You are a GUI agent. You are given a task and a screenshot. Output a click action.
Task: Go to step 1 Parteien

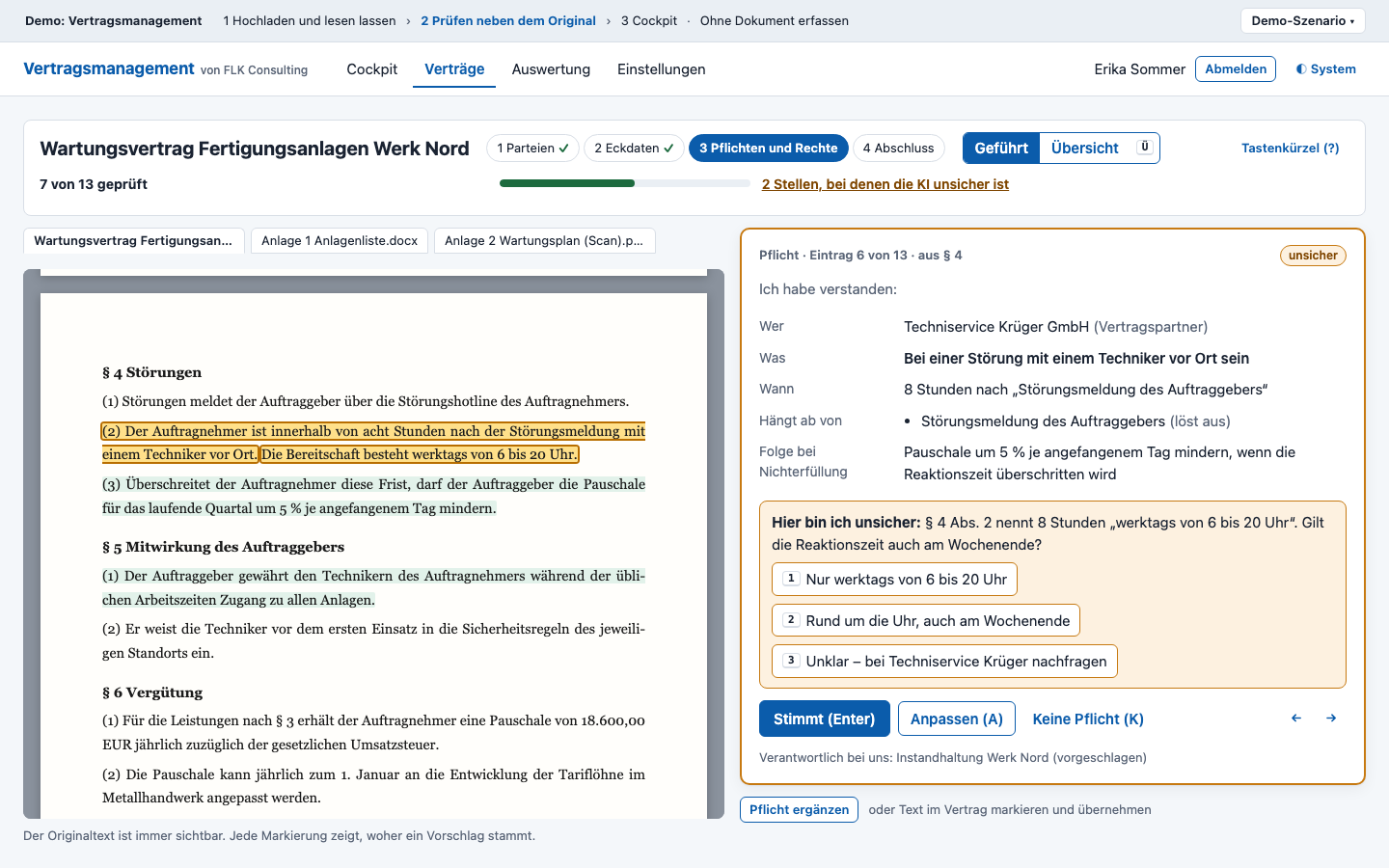point(532,149)
